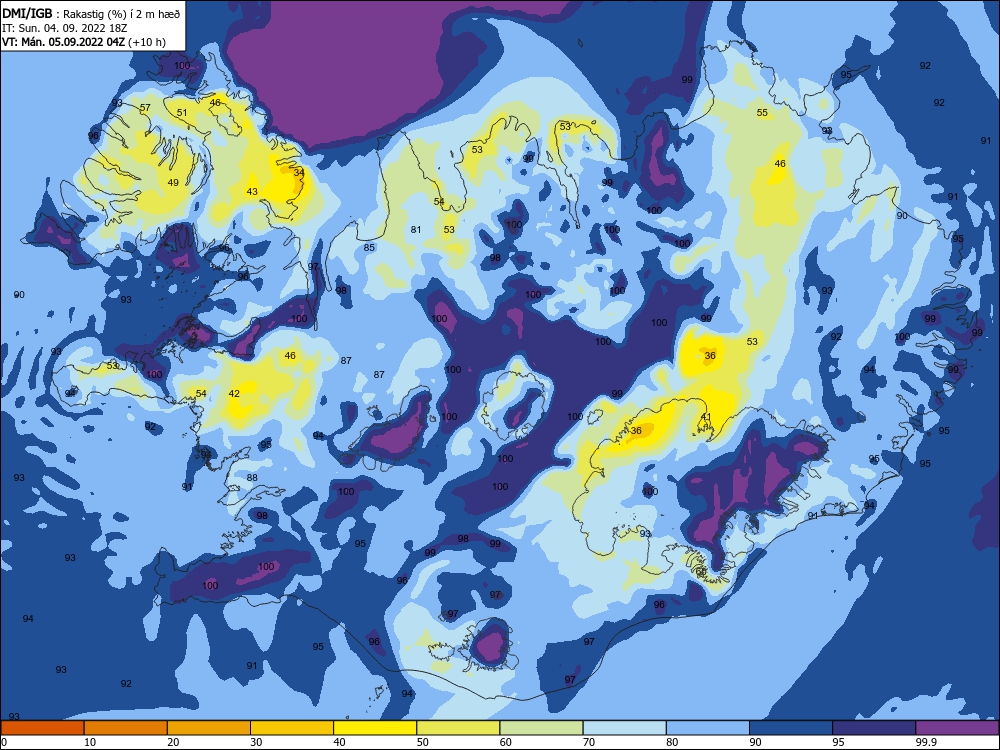Click the humidity value '85' on the map
The height and width of the screenshot is (750, 1000).
point(369,247)
